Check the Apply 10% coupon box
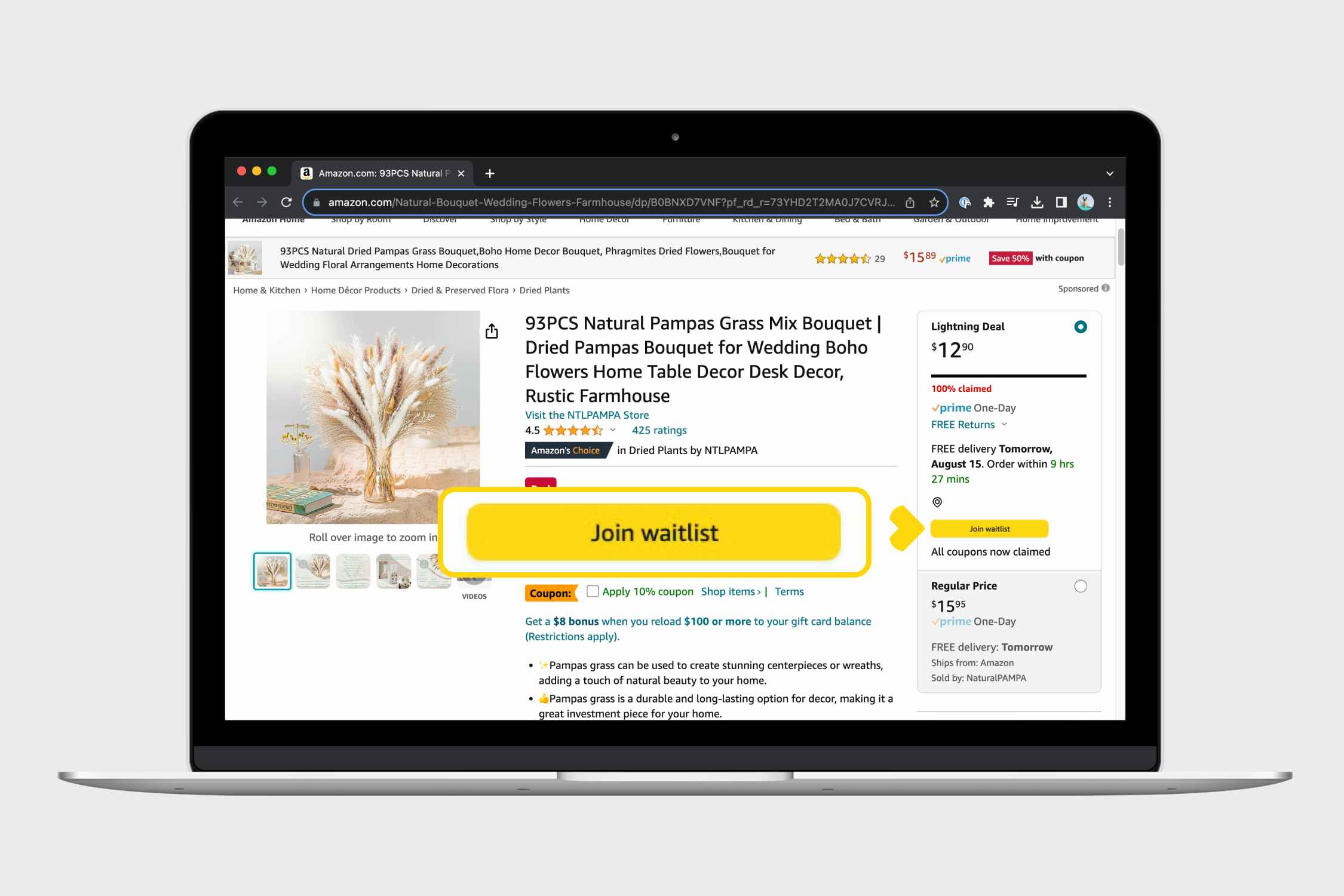 (x=593, y=591)
